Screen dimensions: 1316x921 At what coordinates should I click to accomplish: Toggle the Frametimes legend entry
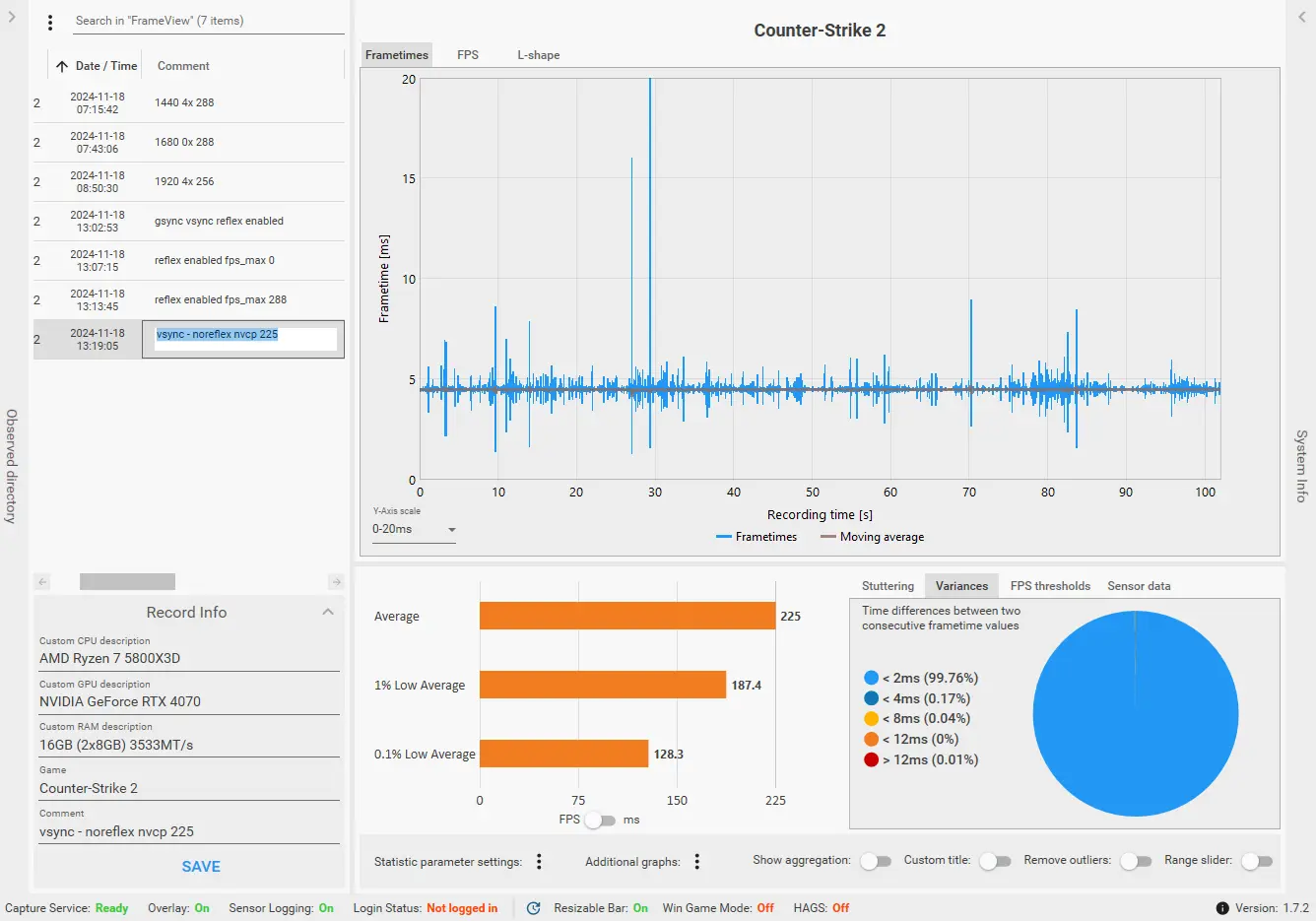click(x=757, y=537)
